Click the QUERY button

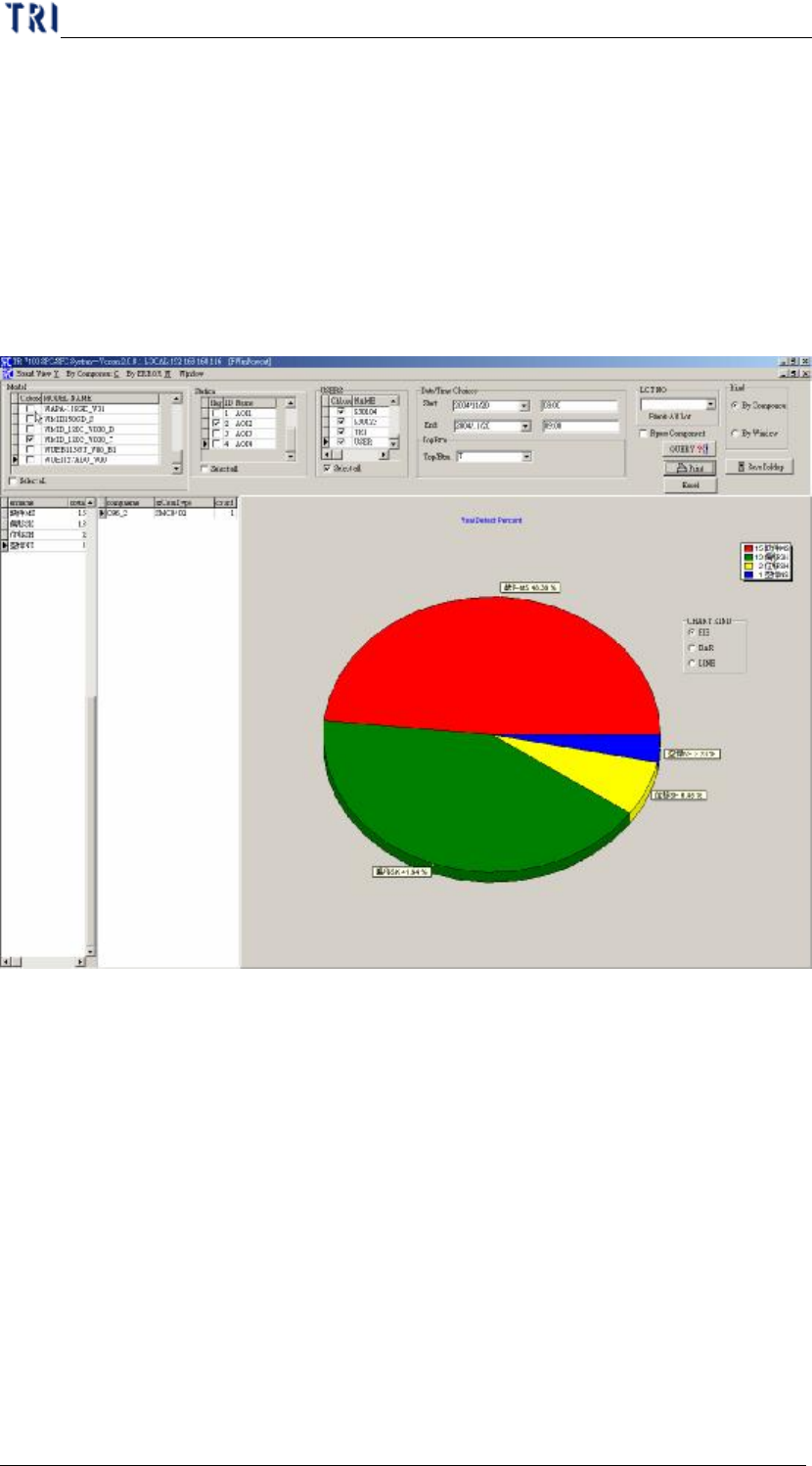click(690, 449)
